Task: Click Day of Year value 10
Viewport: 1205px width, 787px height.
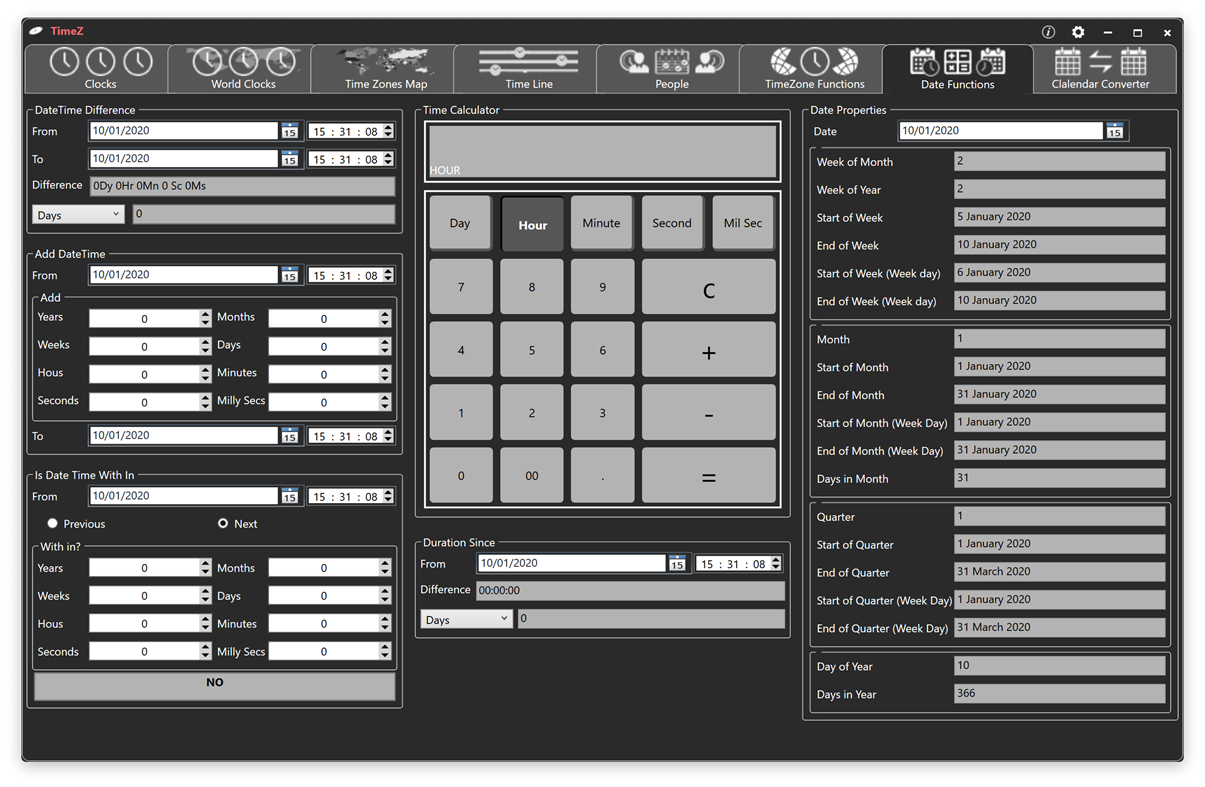Action: 1060,666
